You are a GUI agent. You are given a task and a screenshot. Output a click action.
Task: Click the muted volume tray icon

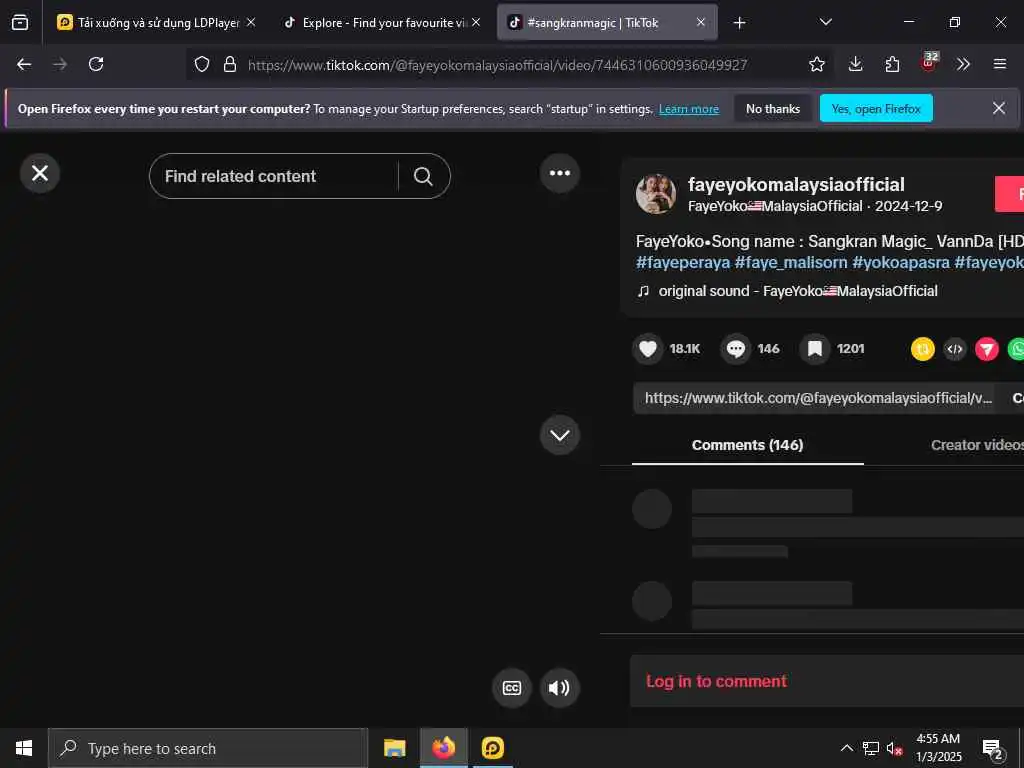[x=895, y=748]
